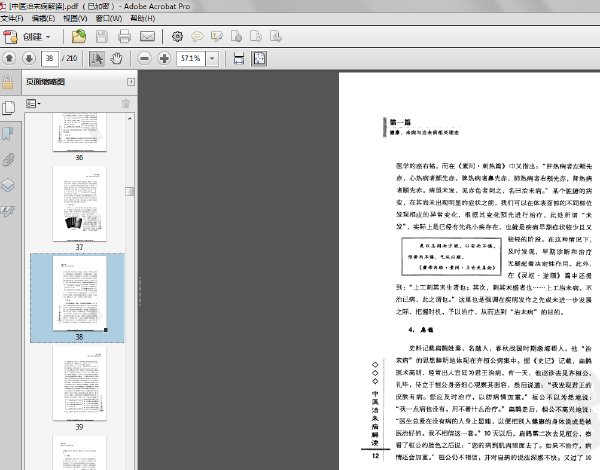Toggle fit one full page view
Image resolution: width=600 pixels, height=470 pixels.
click(x=259, y=59)
